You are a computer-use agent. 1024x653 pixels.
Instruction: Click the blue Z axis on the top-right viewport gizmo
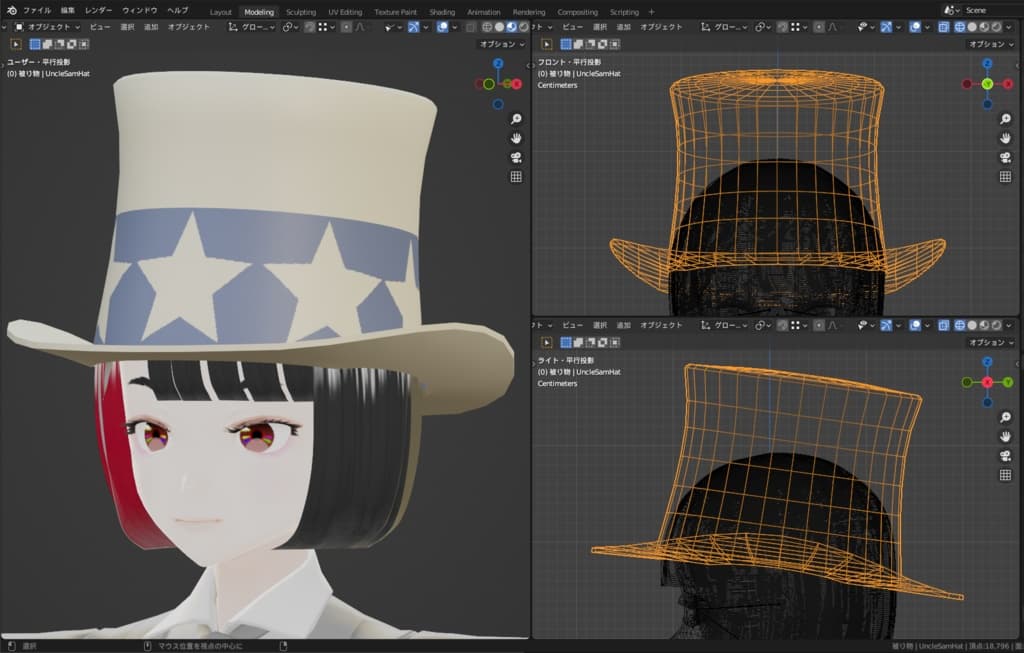[x=987, y=64]
